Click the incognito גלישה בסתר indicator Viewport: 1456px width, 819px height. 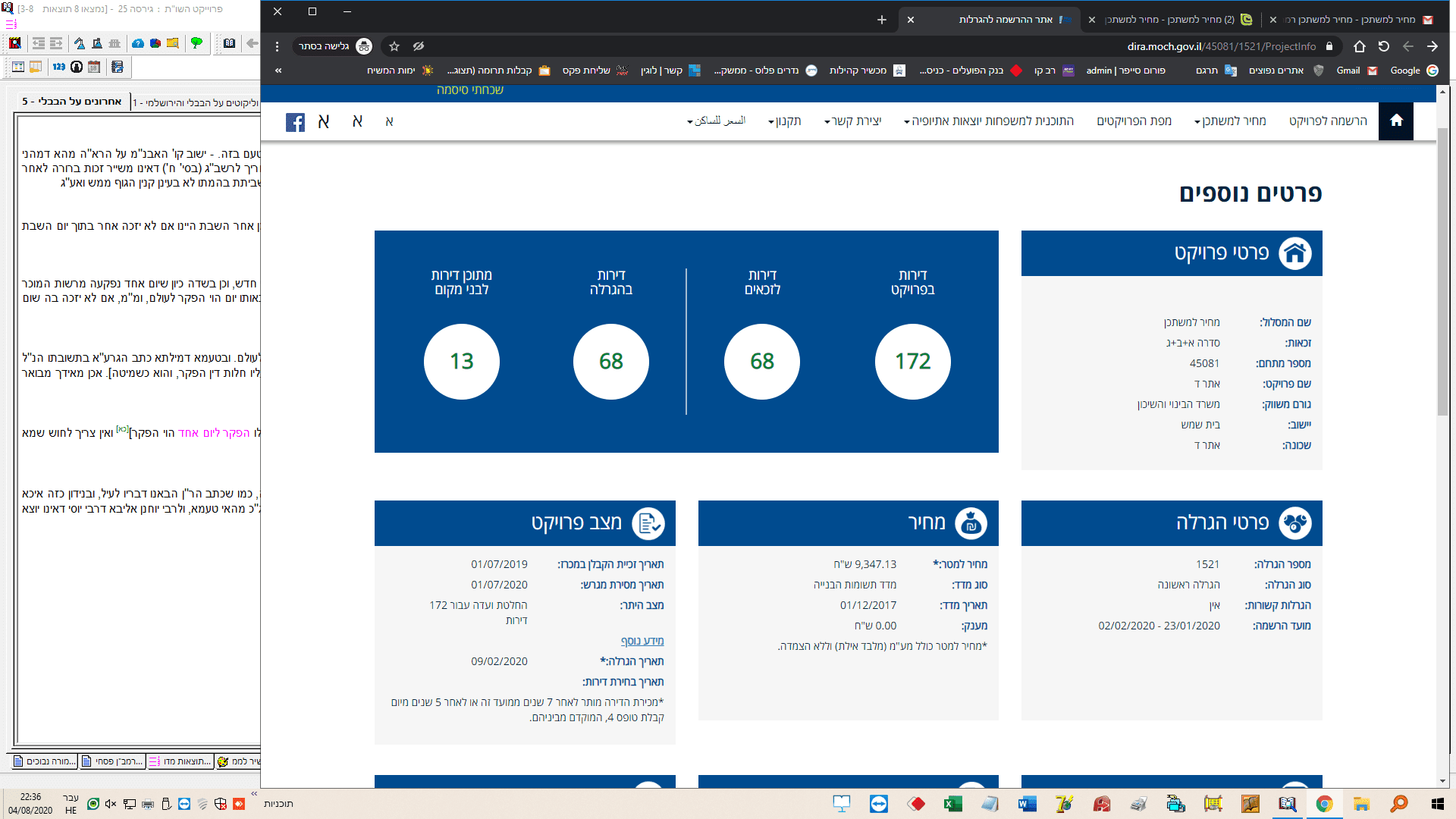coord(334,46)
